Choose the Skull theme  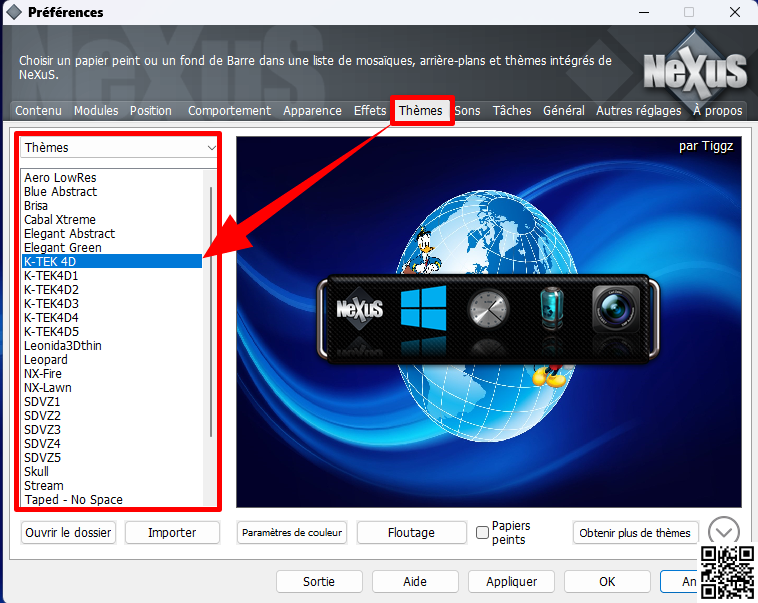click(112, 472)
